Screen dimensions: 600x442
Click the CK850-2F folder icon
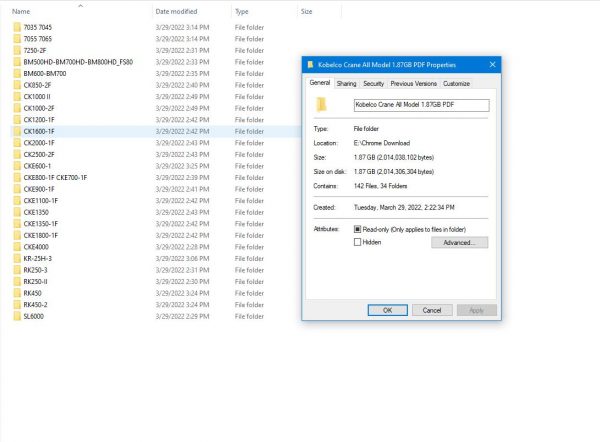pos(17,85)
